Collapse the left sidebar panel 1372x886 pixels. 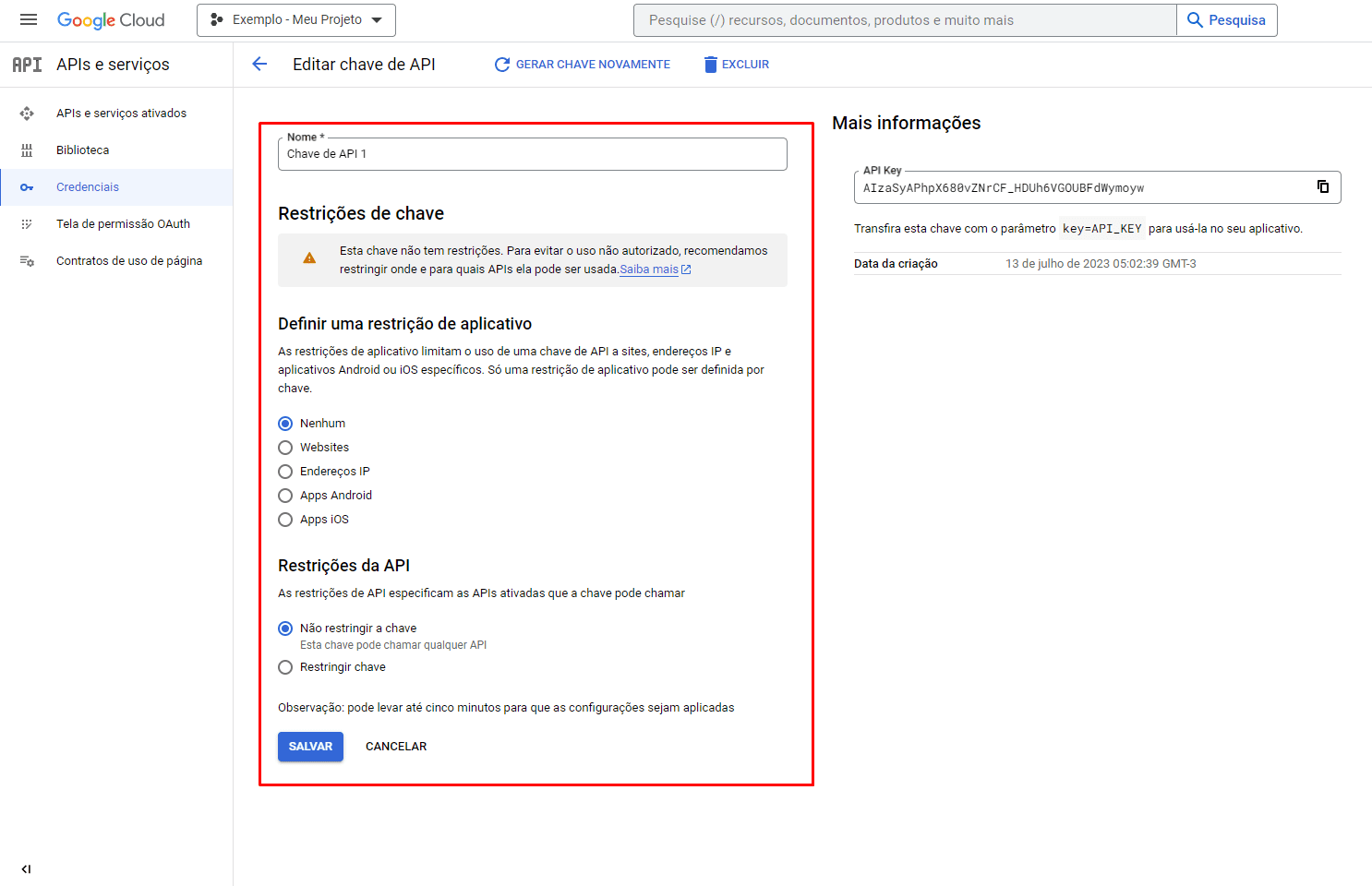tap(26, 868)
